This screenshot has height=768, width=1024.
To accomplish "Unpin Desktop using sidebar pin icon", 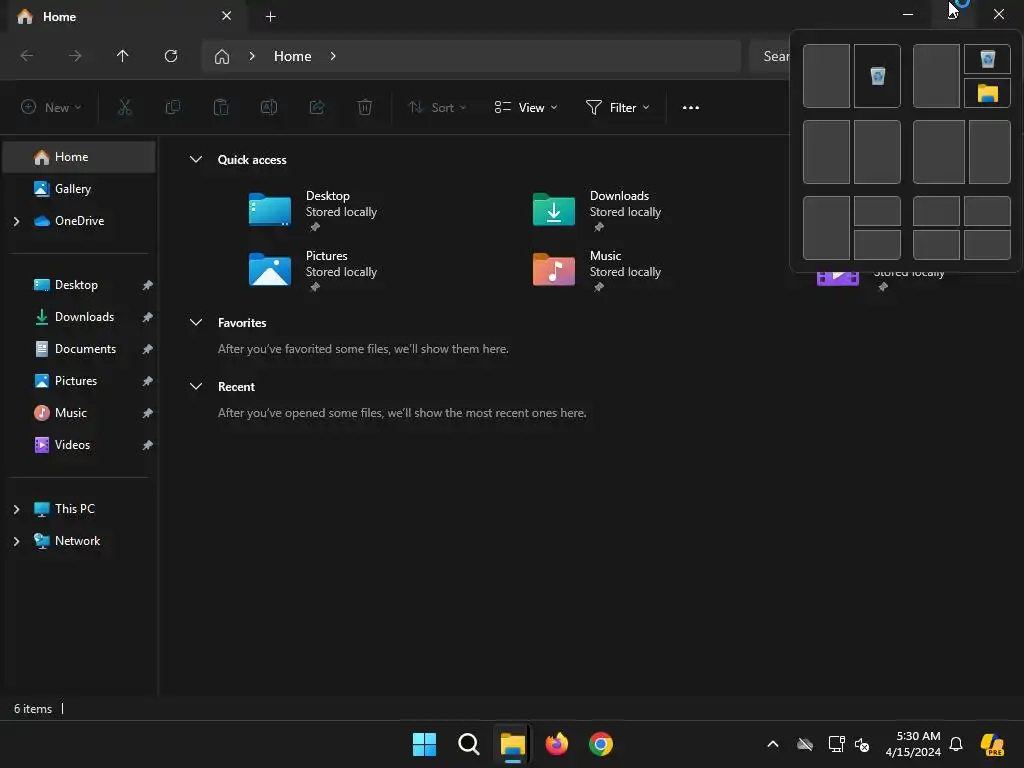I will pyautogui.click(x=148, y=285).
